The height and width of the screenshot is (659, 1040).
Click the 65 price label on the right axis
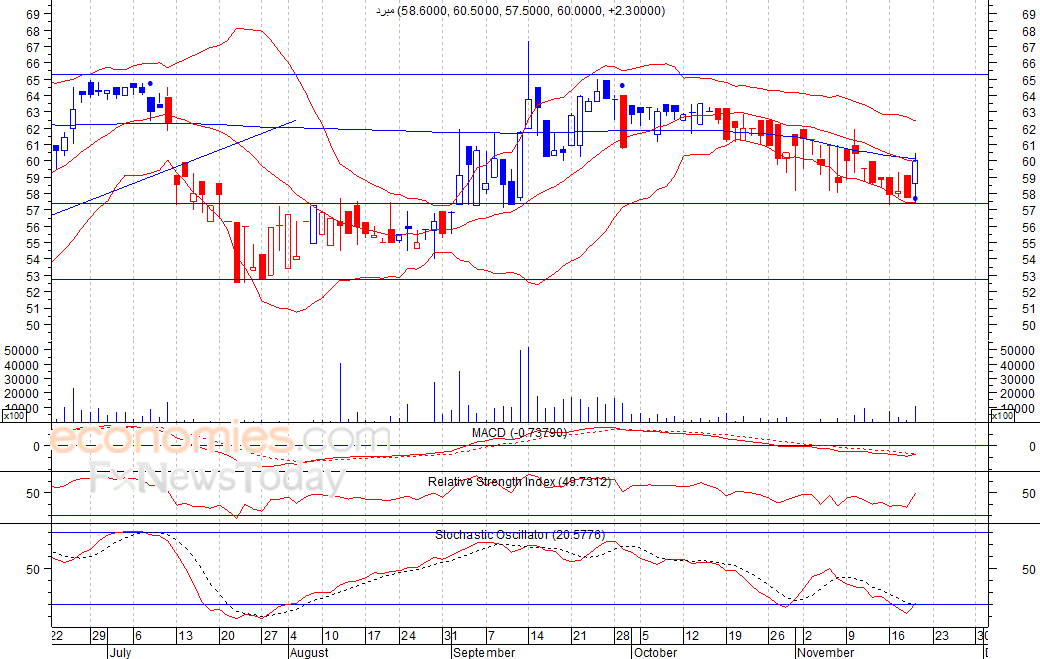1029,80
